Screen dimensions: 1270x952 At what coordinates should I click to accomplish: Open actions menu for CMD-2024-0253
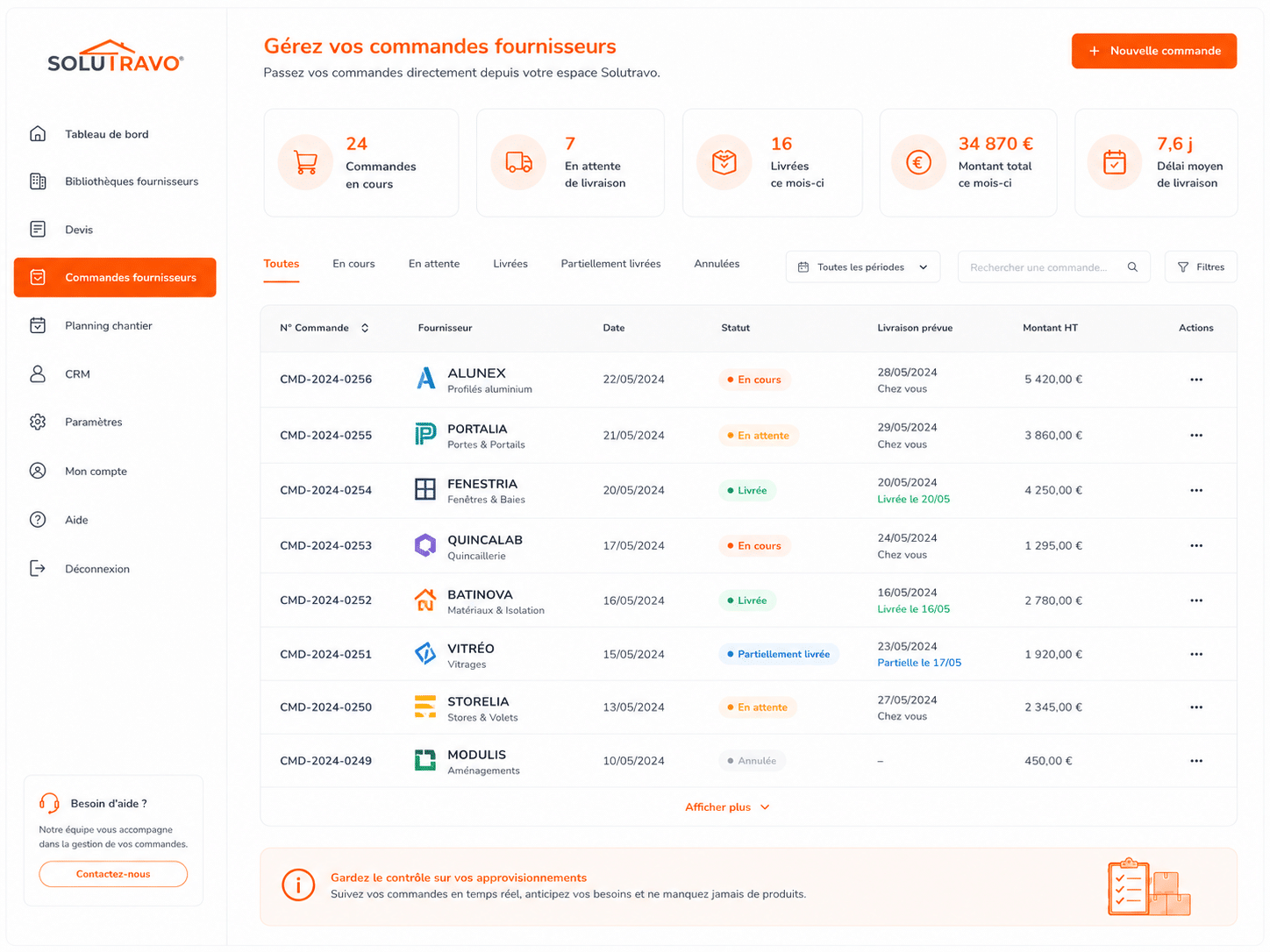click(x=1196, y=545)
